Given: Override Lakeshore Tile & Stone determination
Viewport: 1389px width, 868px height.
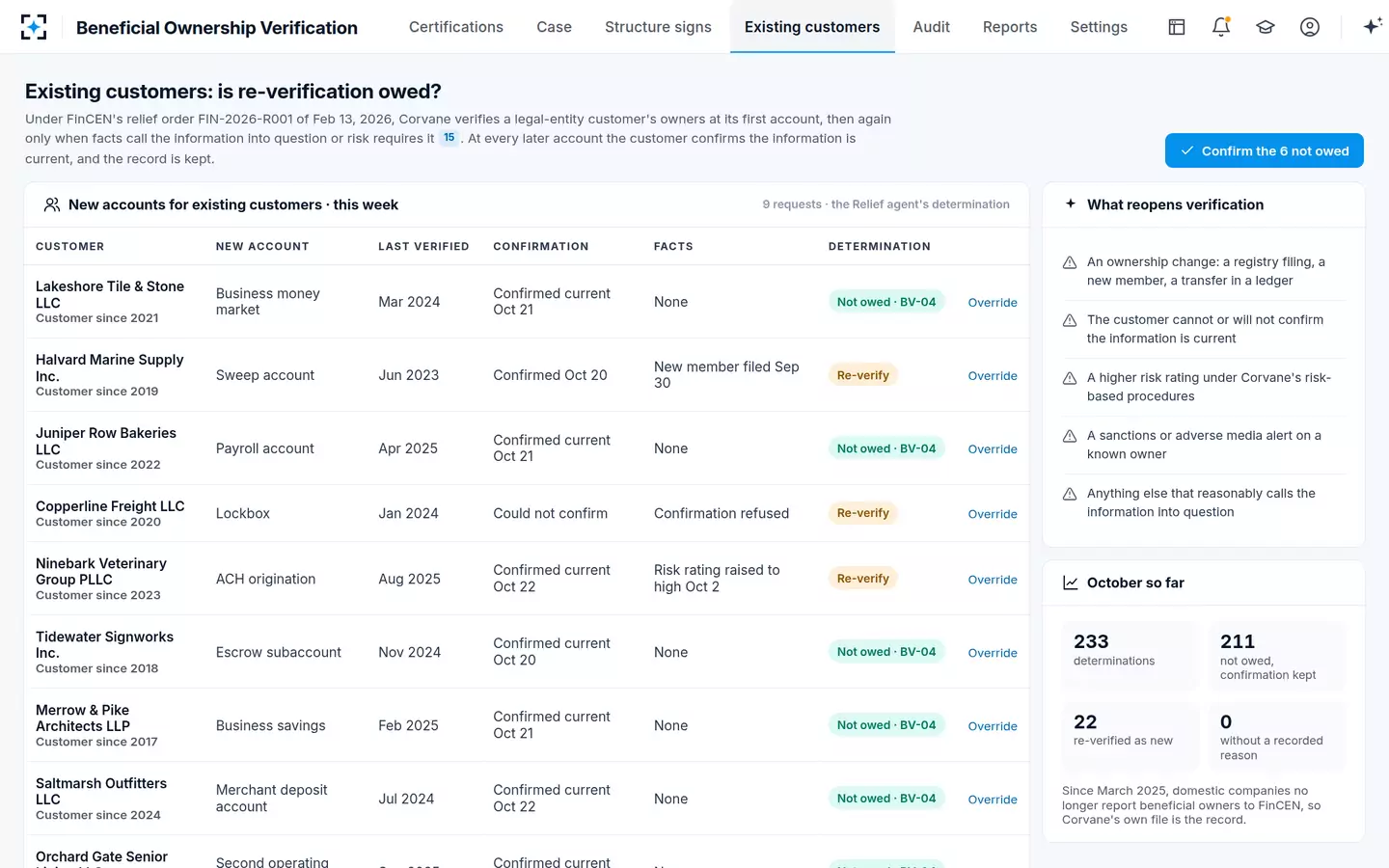Looking at the screenshot, I should [993, 303].
